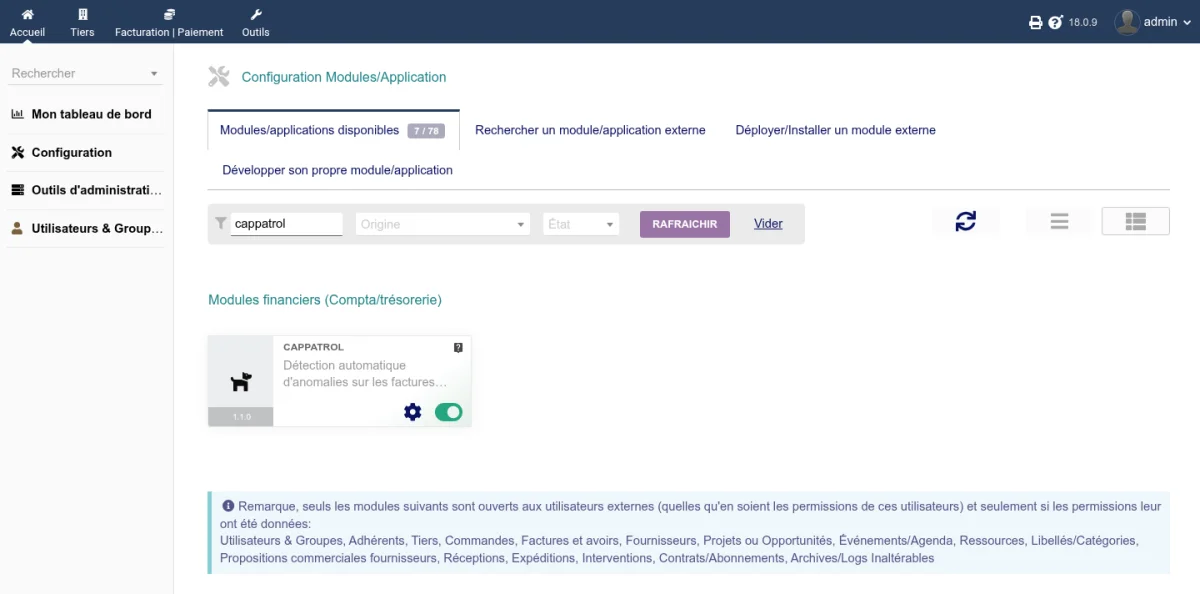
Task: Open the Outils menu
Action: tap(255, 22)
